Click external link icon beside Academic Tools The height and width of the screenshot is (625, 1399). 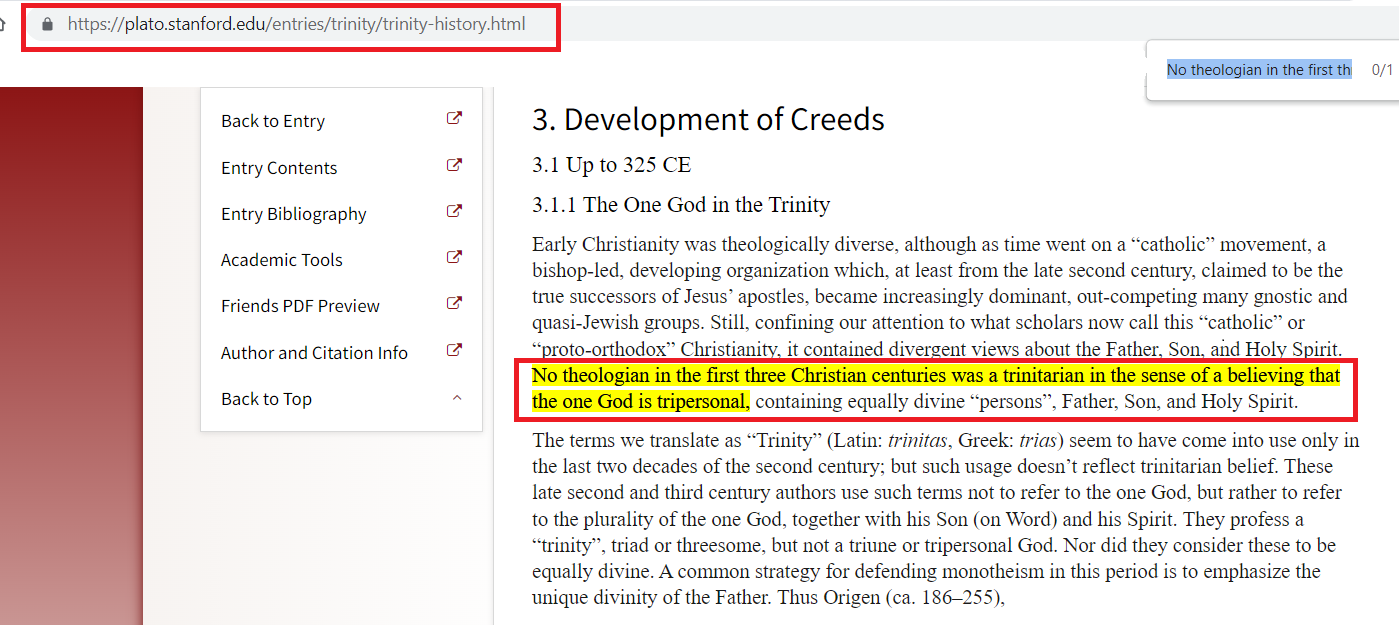tap(455, 257)
